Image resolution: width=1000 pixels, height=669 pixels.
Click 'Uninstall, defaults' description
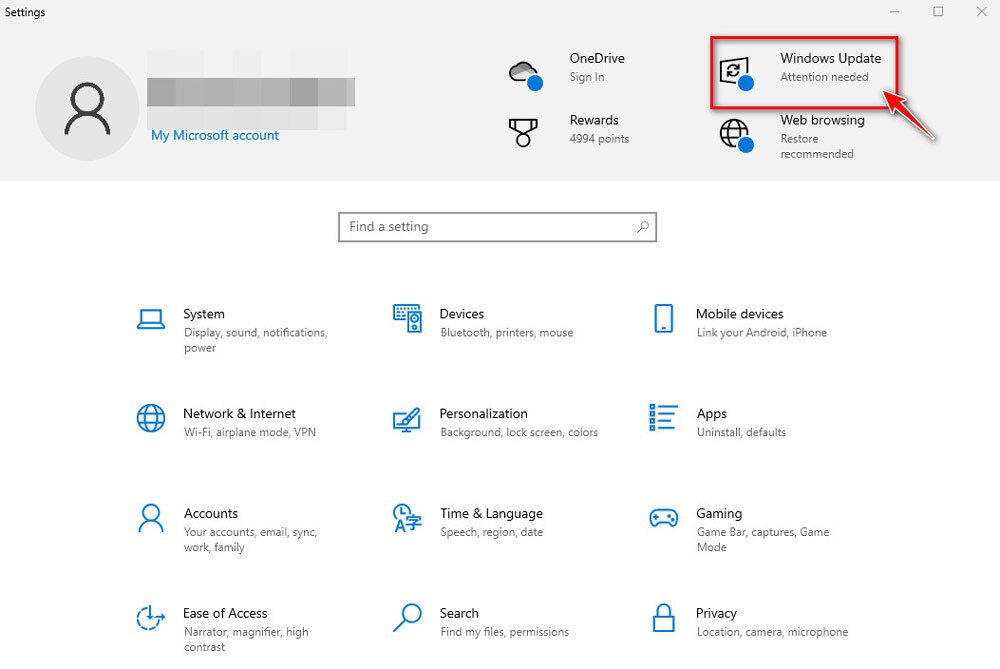(x=741, y=432)
